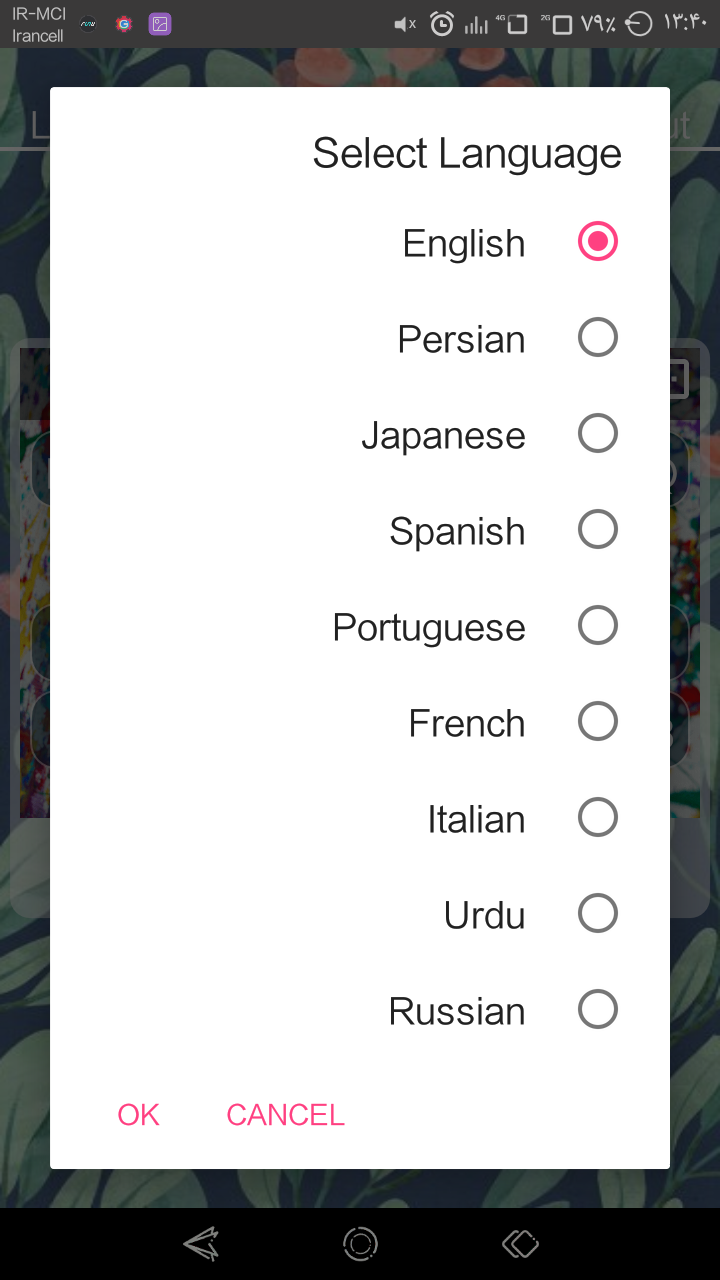Choose the Persian radio button
The height and width of the screenshot is (1280, 720).
coord(598,338)
